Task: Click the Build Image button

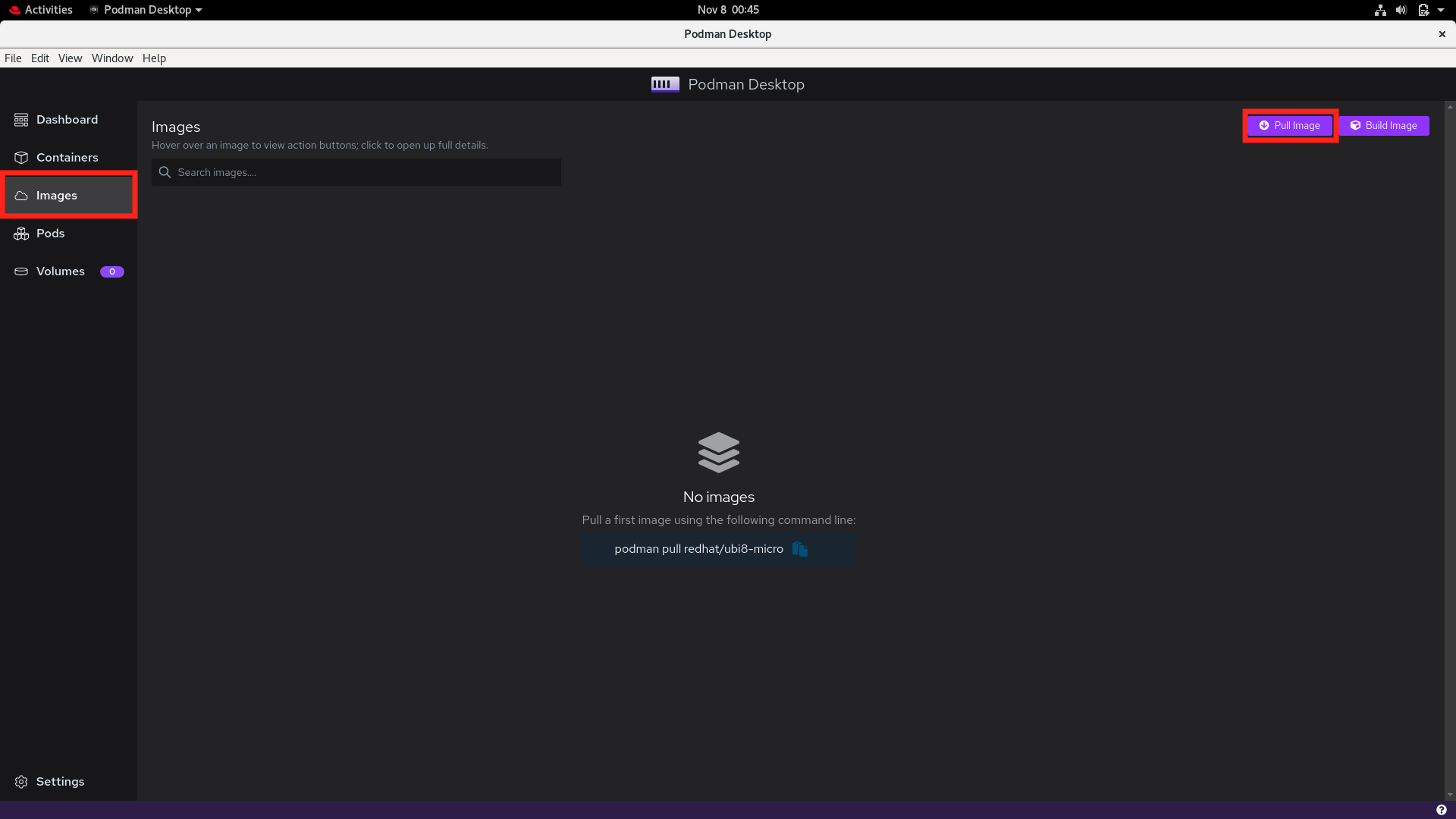Action: [1384, 125]
